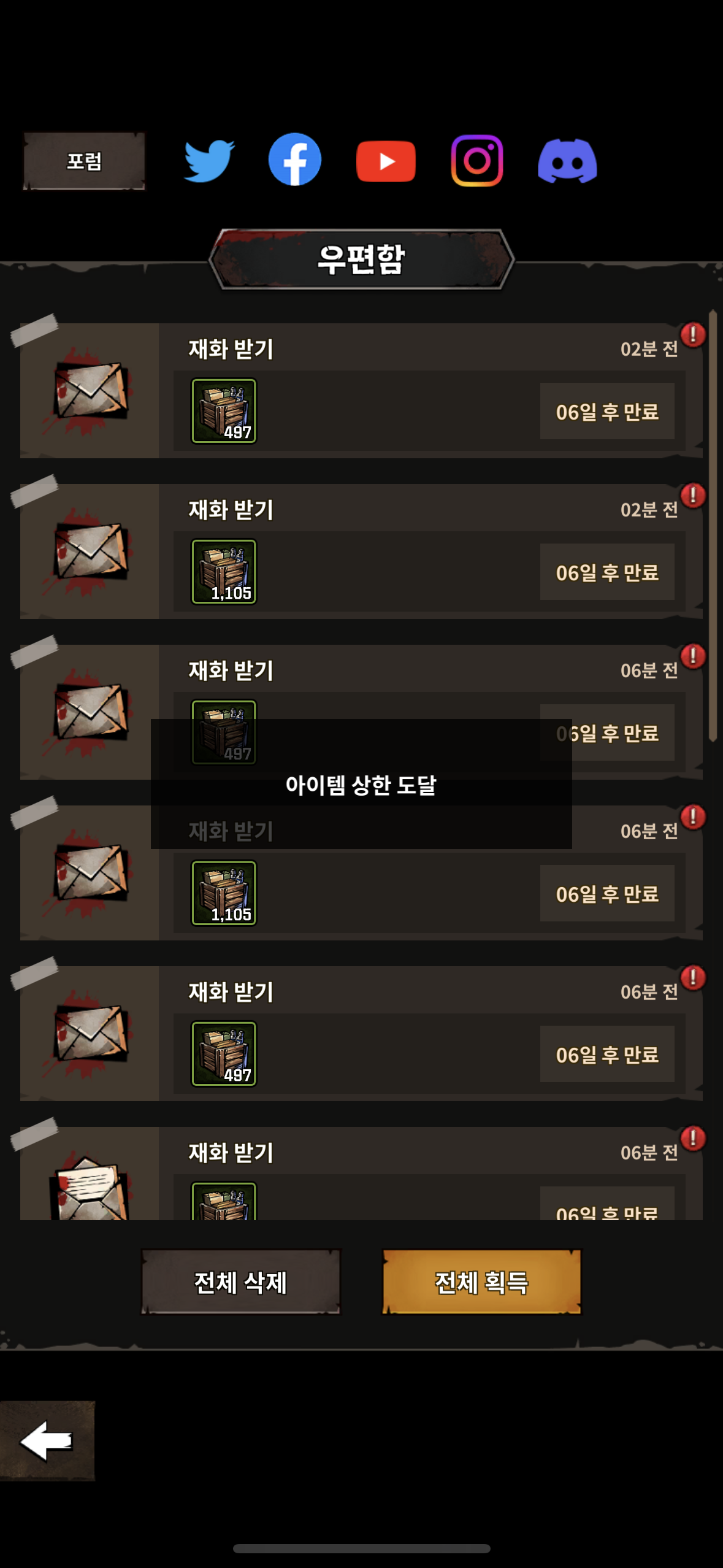Tap the 497 supply crate in first mail
The image size is (723, 1568).
click(224, 410)
